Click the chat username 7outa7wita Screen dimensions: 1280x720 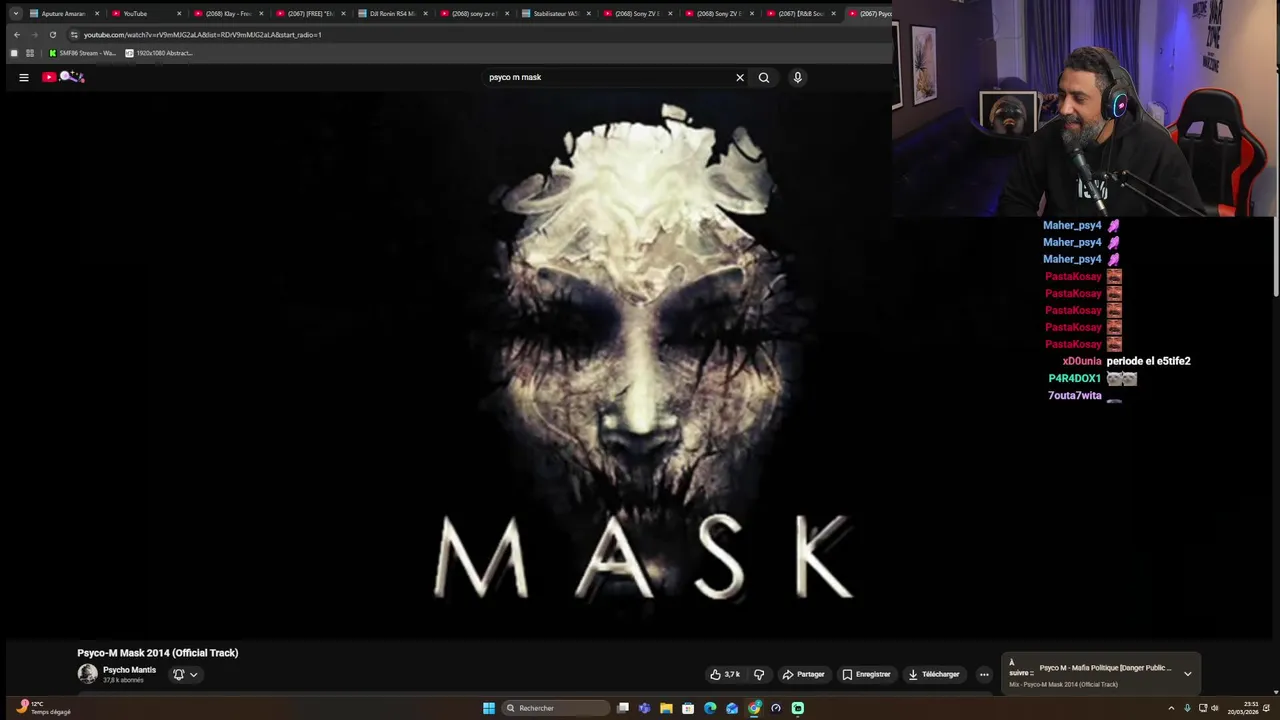tap(1074, 395)
